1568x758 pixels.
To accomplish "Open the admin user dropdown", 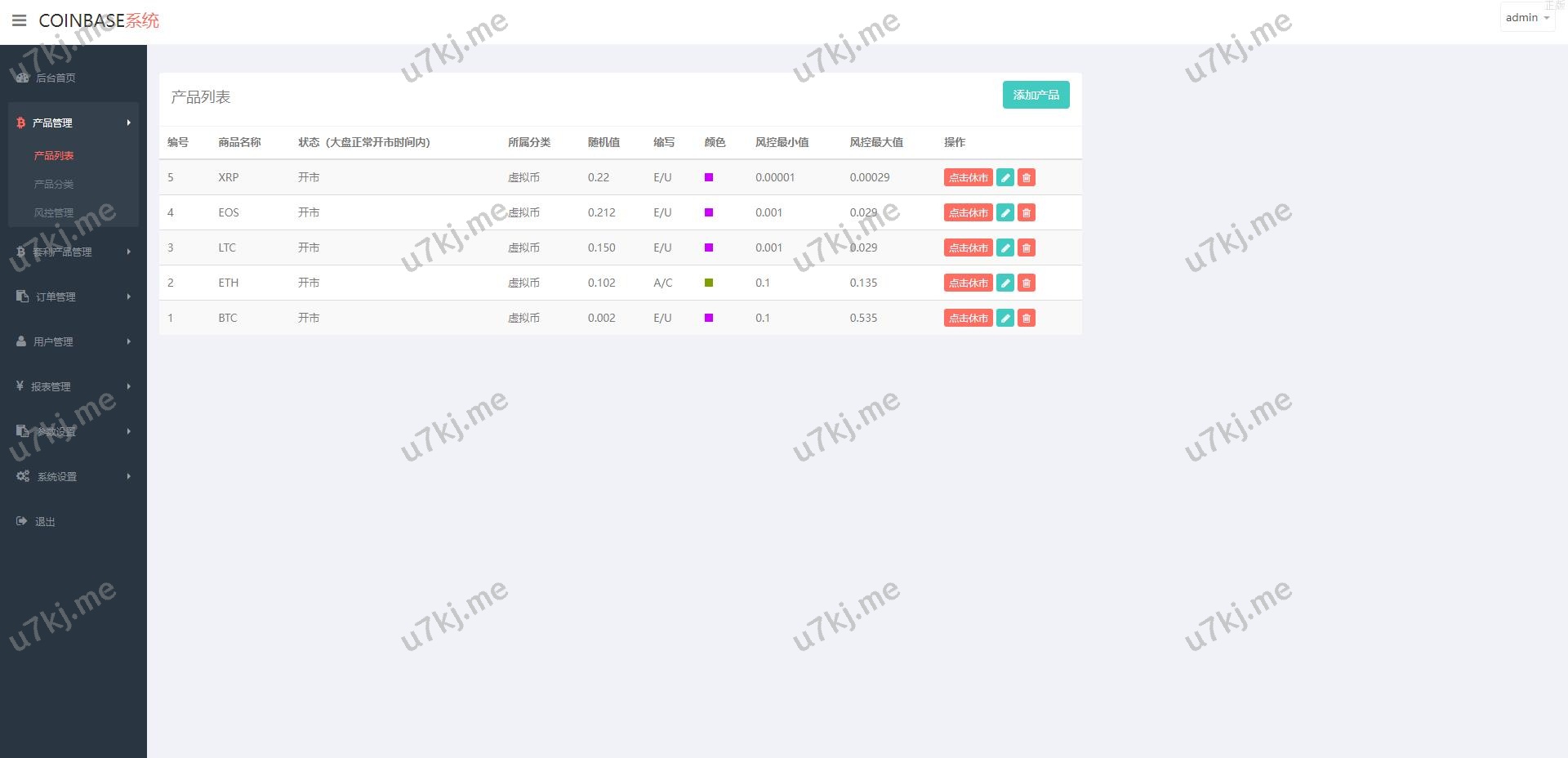I will click(x=1526, y=18).
